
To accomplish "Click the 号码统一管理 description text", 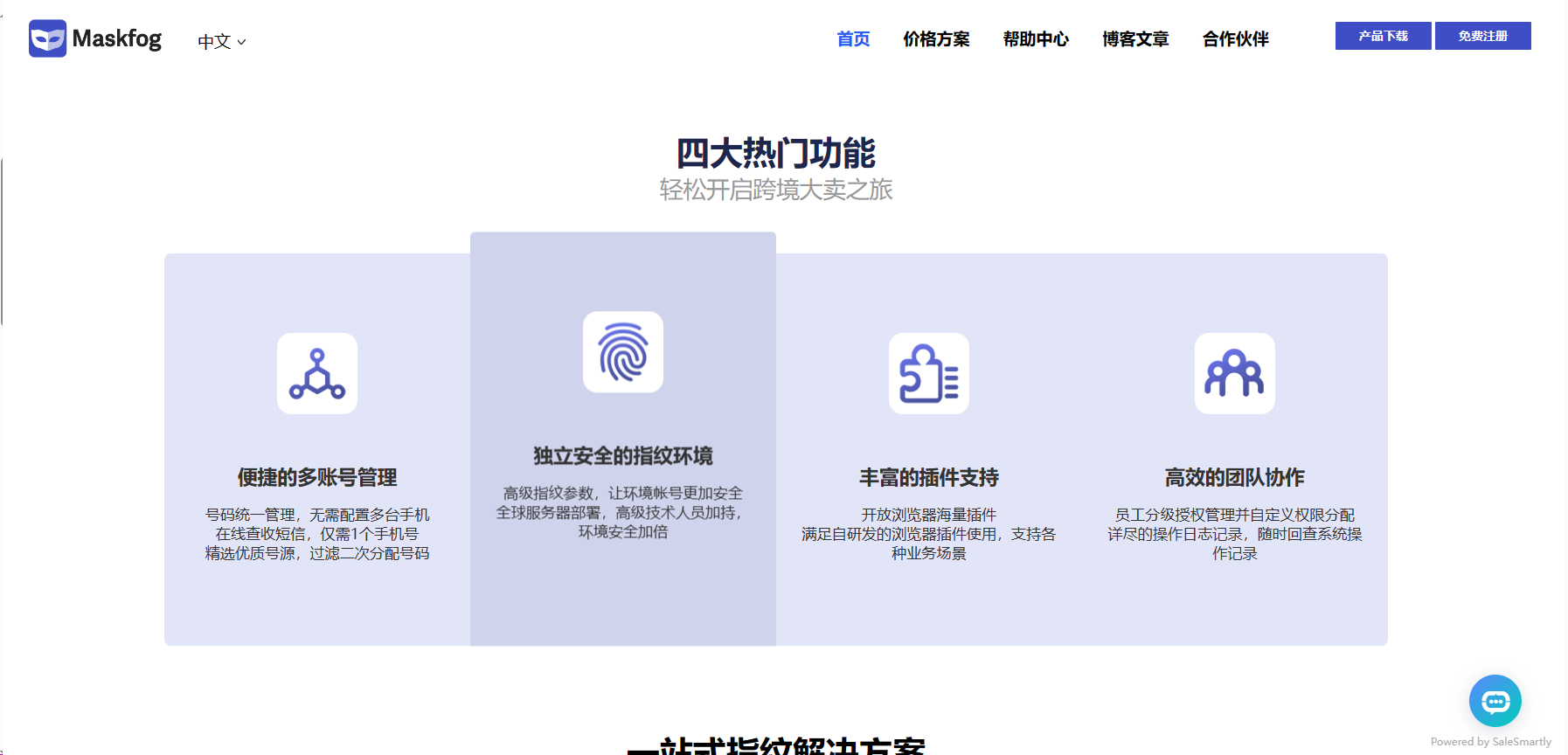I will 317,534.
